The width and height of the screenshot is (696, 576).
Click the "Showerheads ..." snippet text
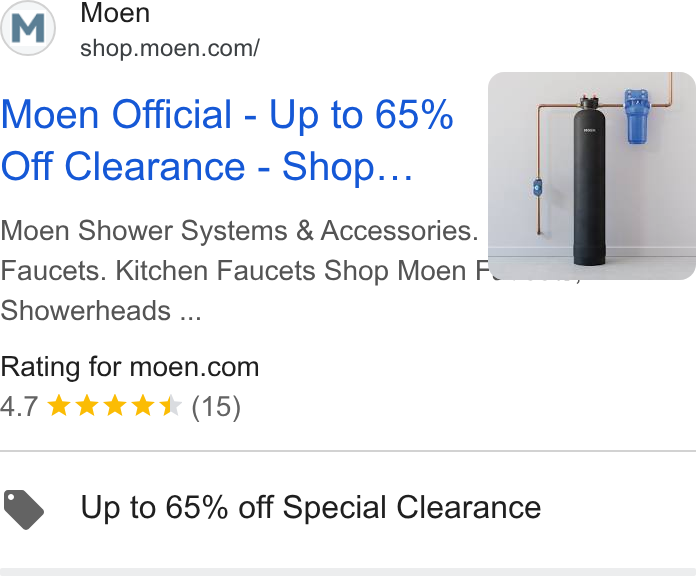(101, 311)
